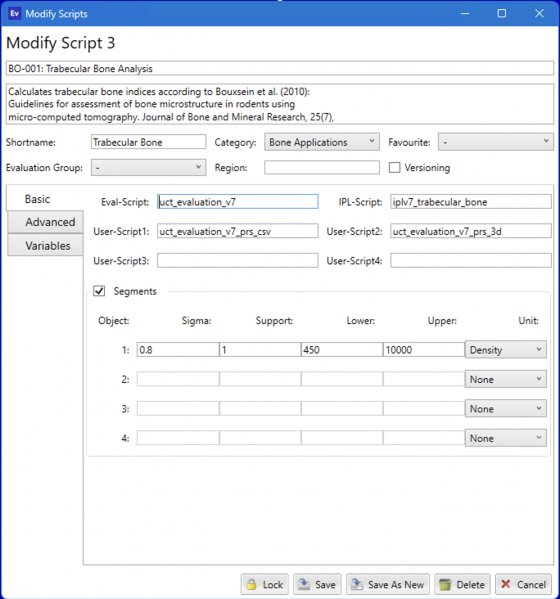This screenshot has width=560, height=599.
Task: Click the Region input field
Action: coord(322,167)
